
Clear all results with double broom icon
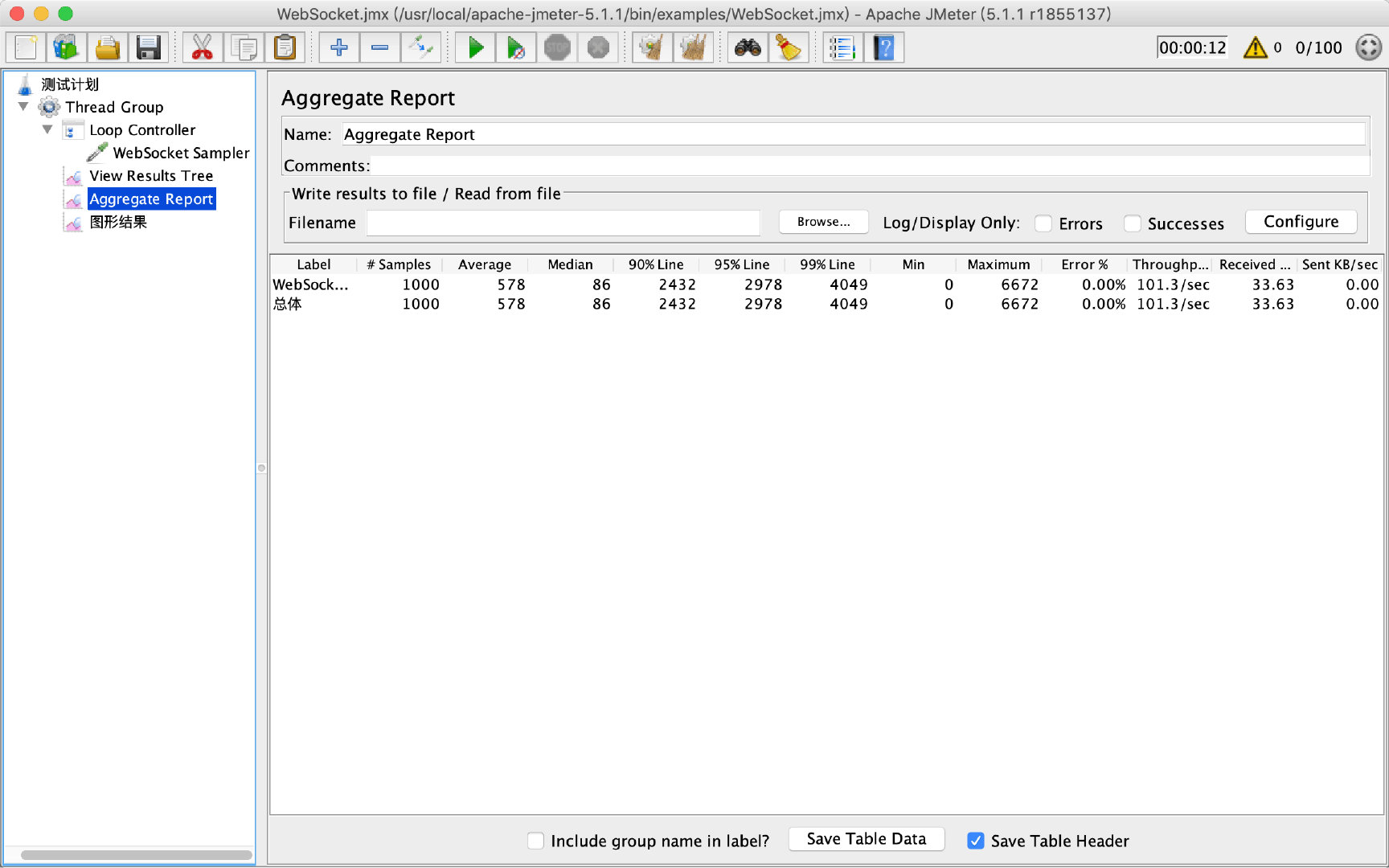click(x=693, y=47)
